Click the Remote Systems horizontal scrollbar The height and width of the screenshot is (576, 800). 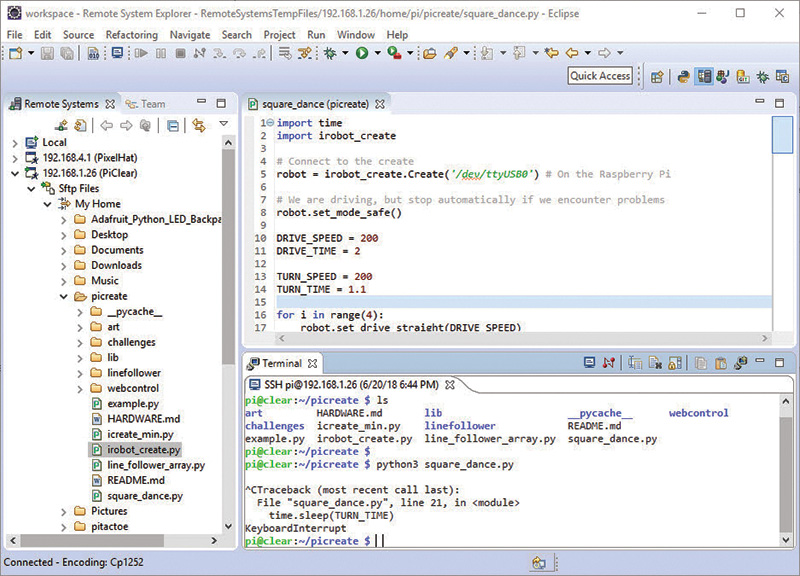[92, 540]
